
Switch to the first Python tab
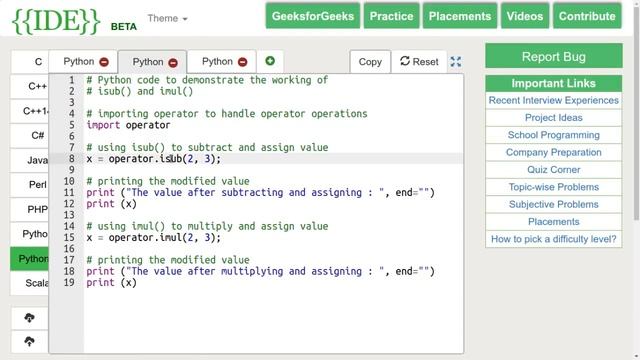click(x=79, y=62)
